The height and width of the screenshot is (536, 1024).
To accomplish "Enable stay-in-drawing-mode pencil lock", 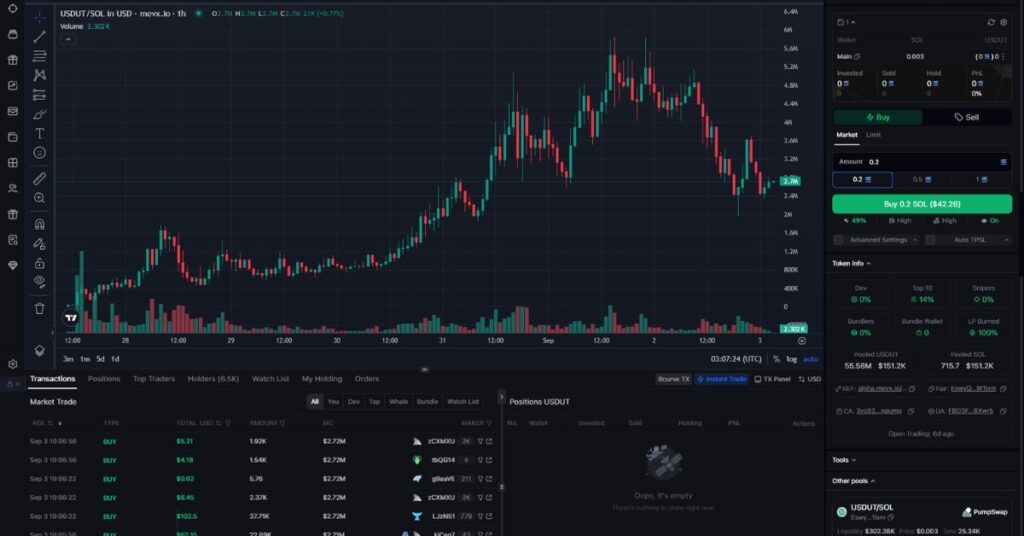I will (x=40, y=244).
